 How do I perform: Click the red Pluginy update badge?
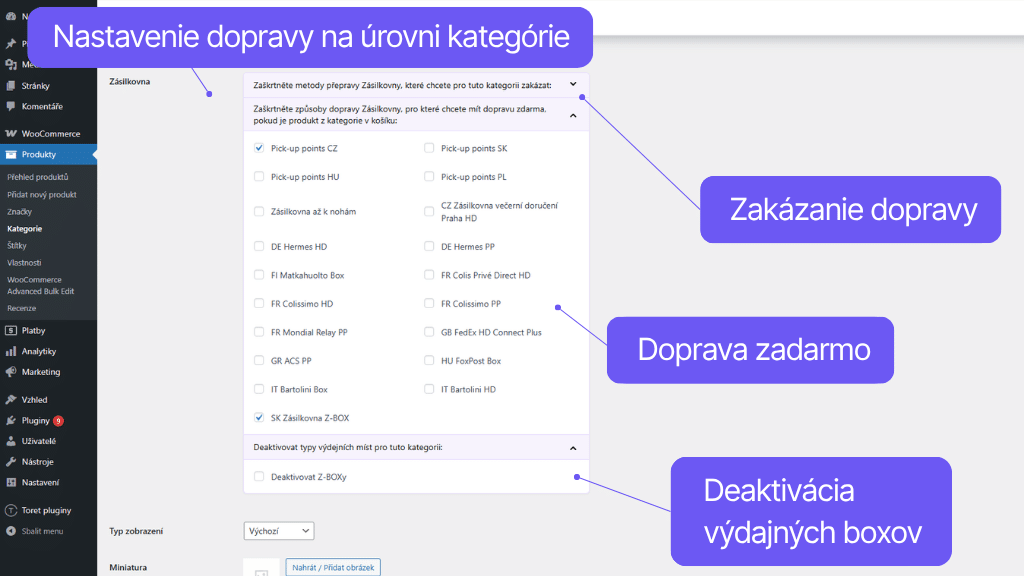58,421
